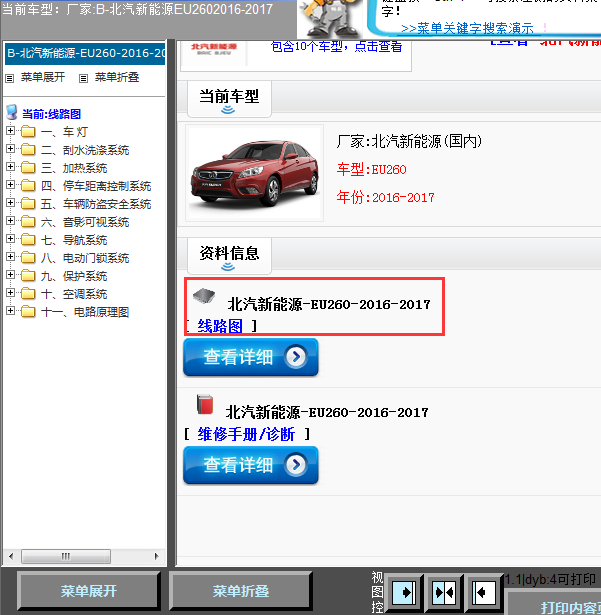The width and height of the screenshot is (601, 615).
Task: Click 菜单折叠 text link in sidebar
Action: [x=117, y=77]
